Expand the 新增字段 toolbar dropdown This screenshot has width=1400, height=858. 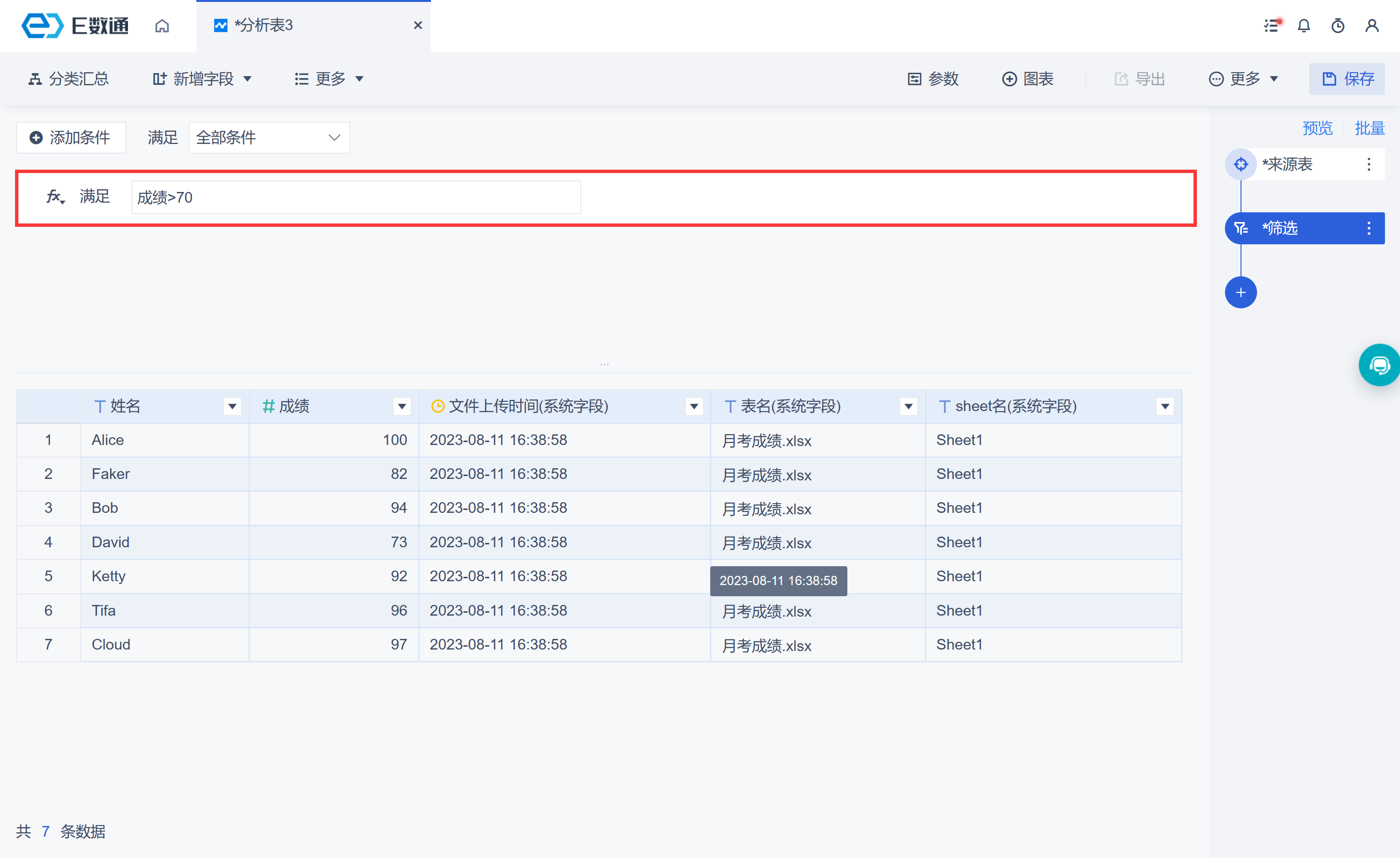click(x=202, y=79)
